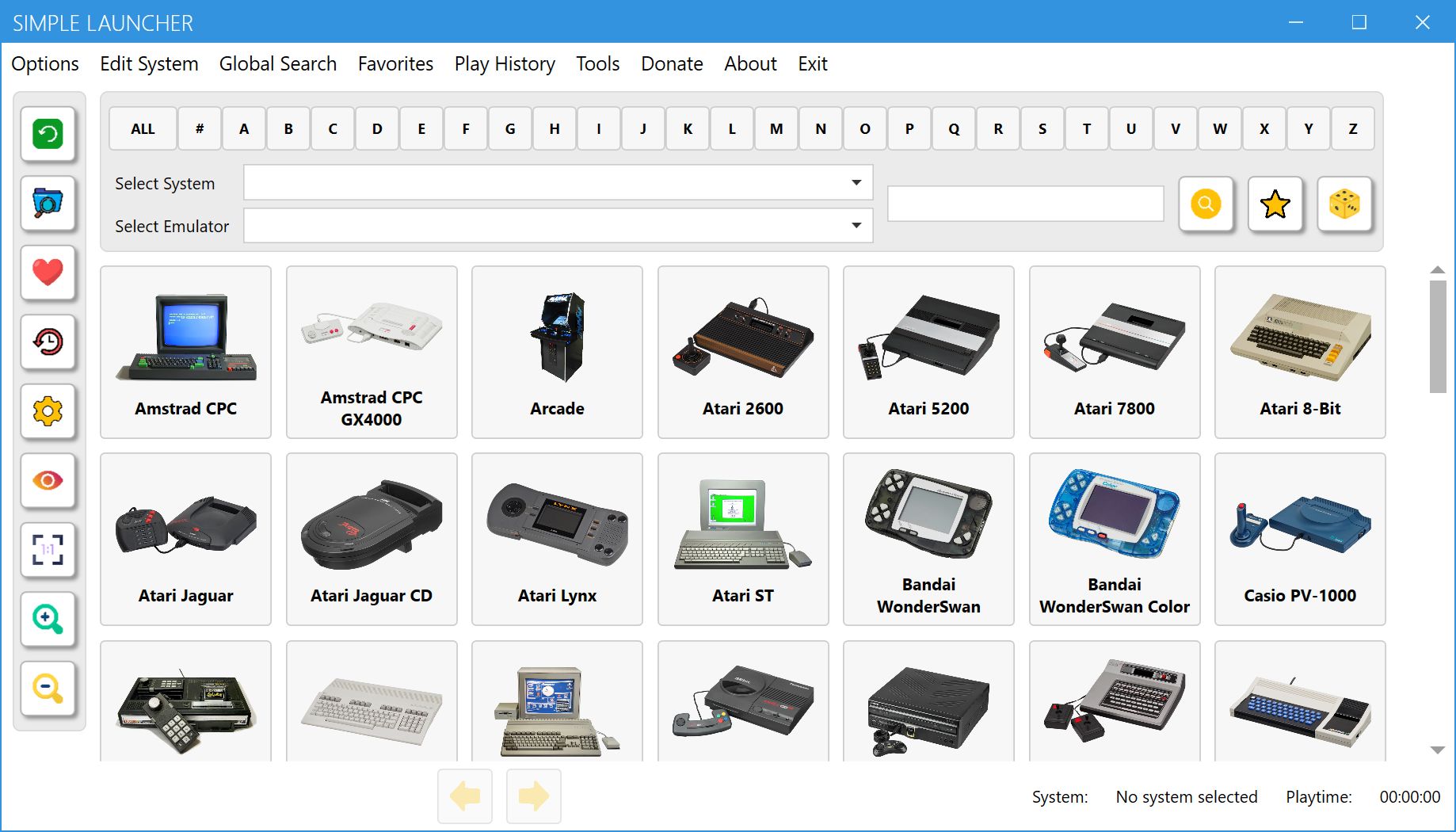Select the Atari Lynx system thumbnail
1456x832 pixels.
pyautogui.click(x=556, y=539)
